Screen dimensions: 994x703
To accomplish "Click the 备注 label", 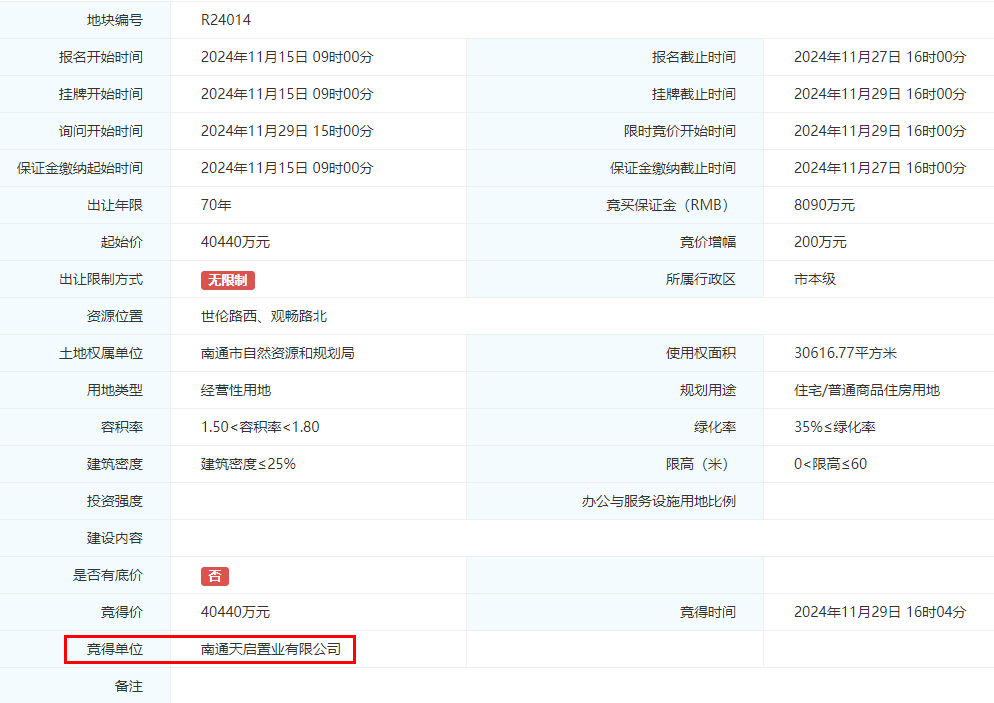I will pos(129,687).
